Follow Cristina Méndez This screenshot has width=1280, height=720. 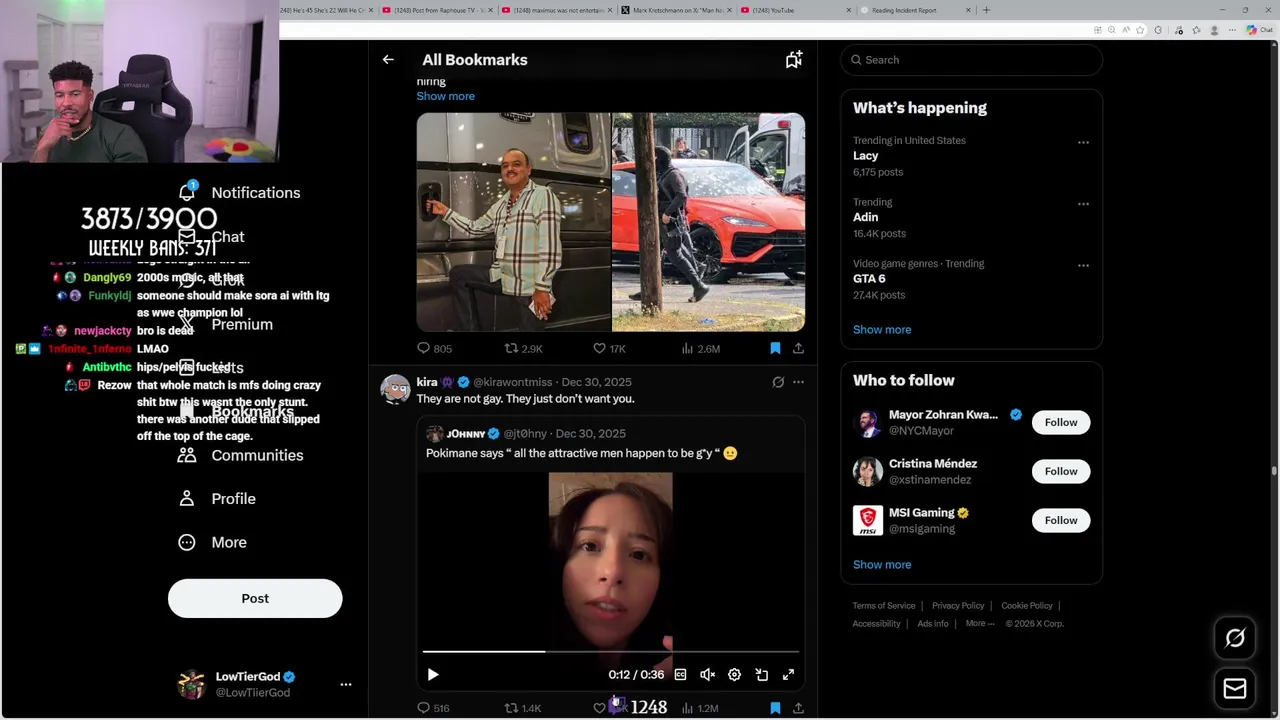tap(1061, 471)
